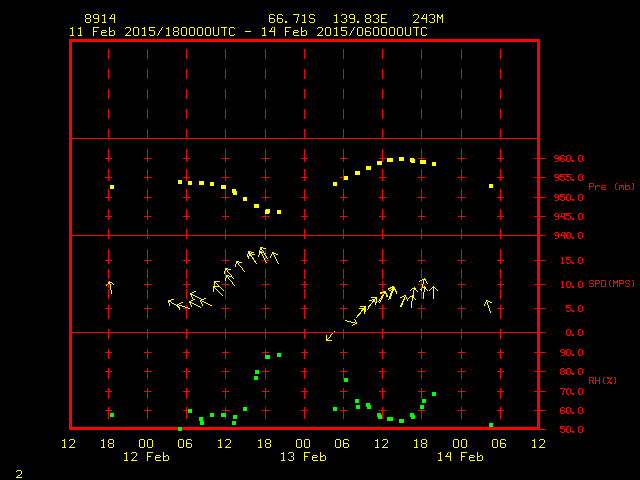
Task: Click the wind arrow below the 0.0 line
Action: [x=330, y=336]
